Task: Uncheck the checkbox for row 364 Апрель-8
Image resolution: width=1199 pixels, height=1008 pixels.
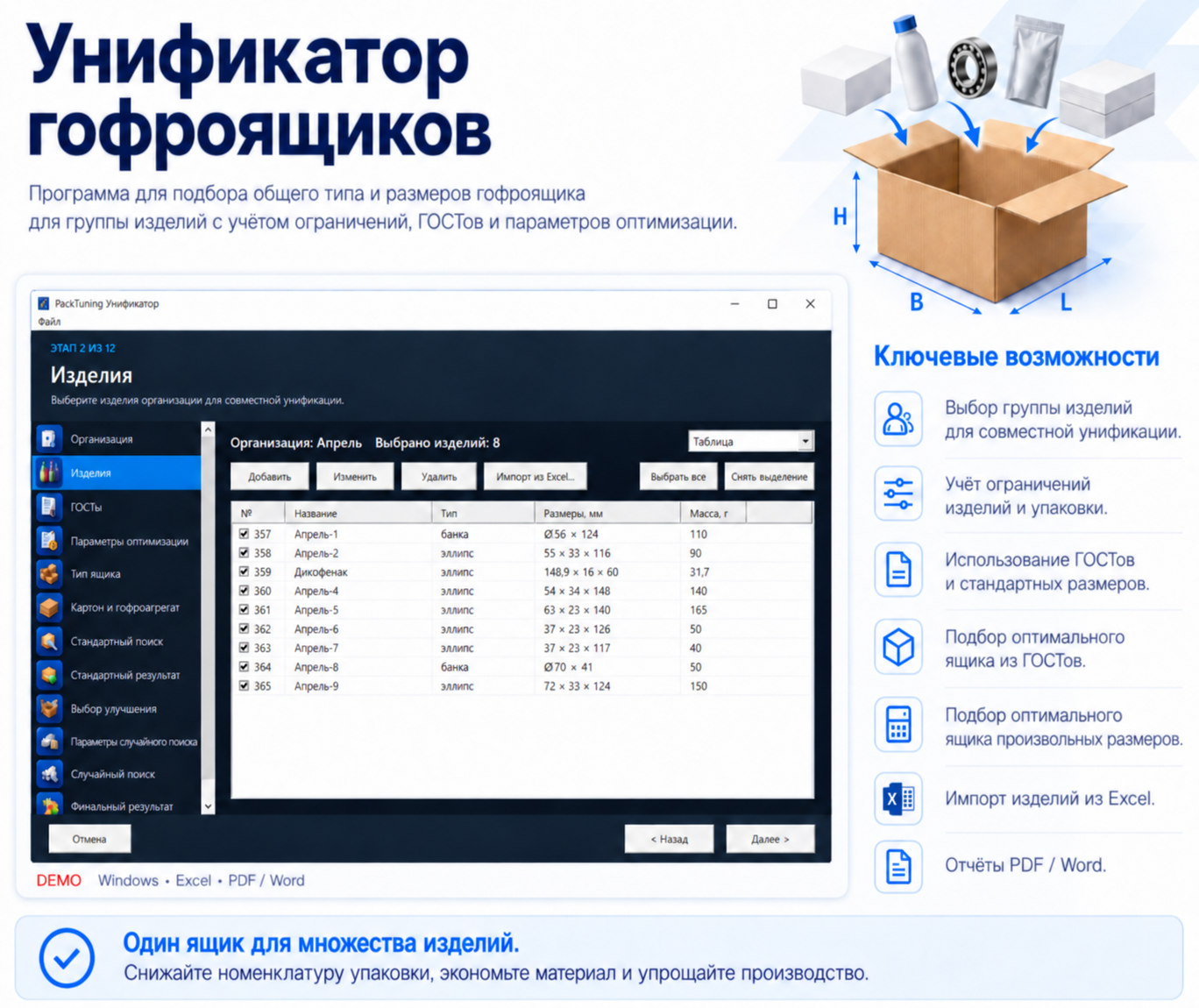Action: click(244, 667)
